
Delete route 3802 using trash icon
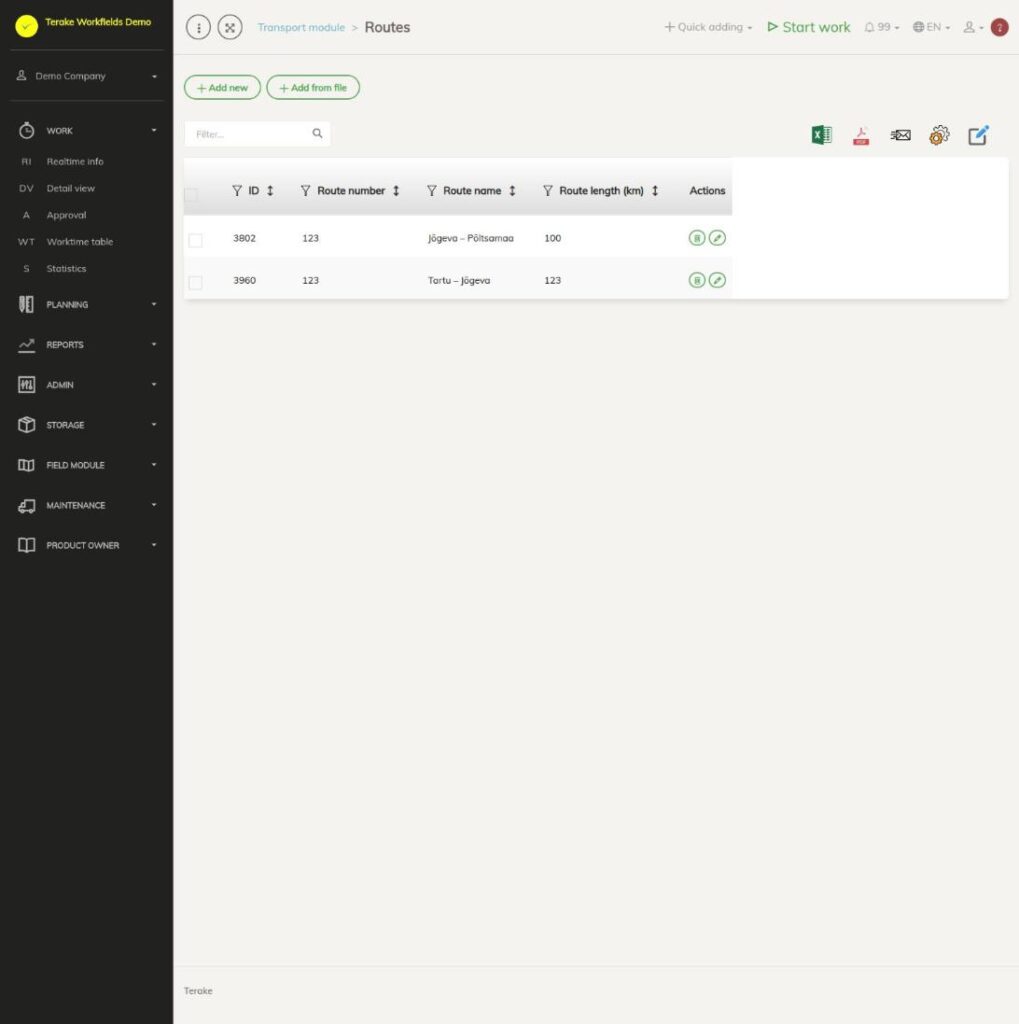697,238
